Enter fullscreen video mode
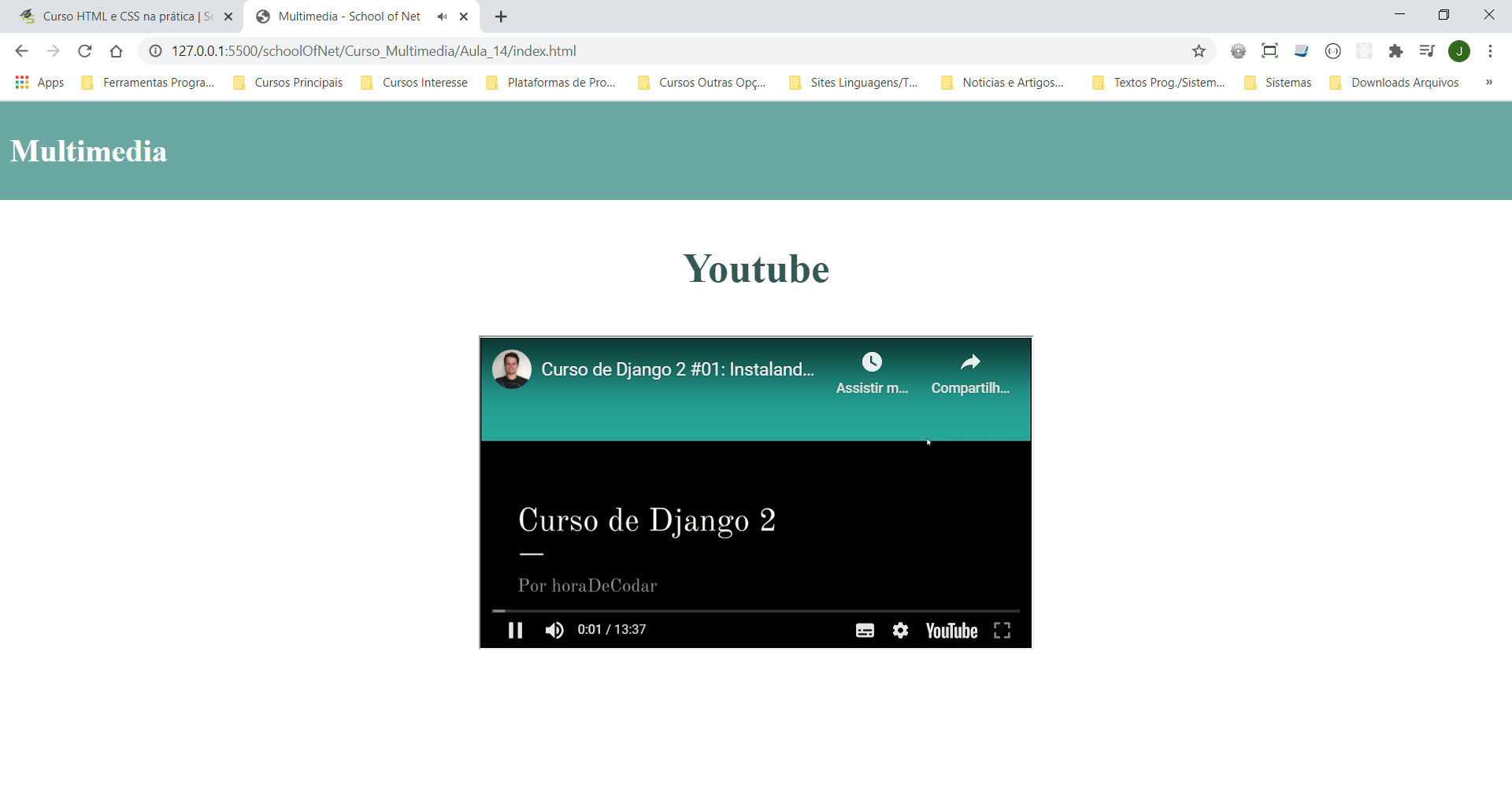This screenshot has width=1512, height=811. [1002, 630]
